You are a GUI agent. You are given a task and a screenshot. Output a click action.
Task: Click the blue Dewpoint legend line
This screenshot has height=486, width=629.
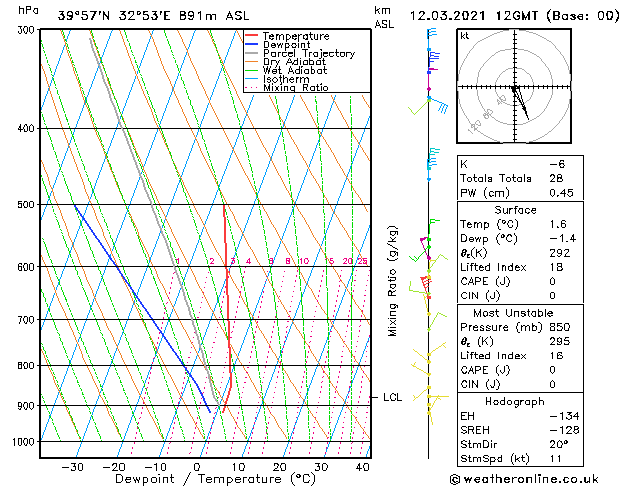[x=251, y=45]
